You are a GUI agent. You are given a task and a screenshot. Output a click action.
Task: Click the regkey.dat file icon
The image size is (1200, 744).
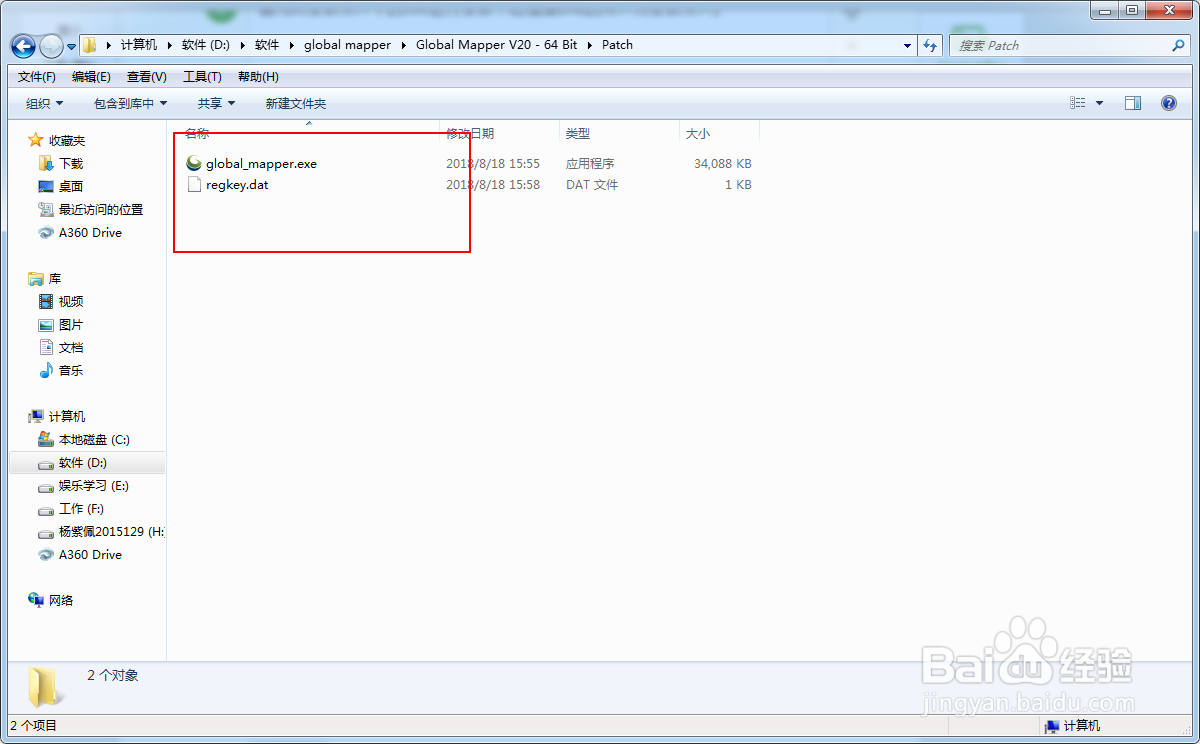pyautogui.click(x=194, y=184)
